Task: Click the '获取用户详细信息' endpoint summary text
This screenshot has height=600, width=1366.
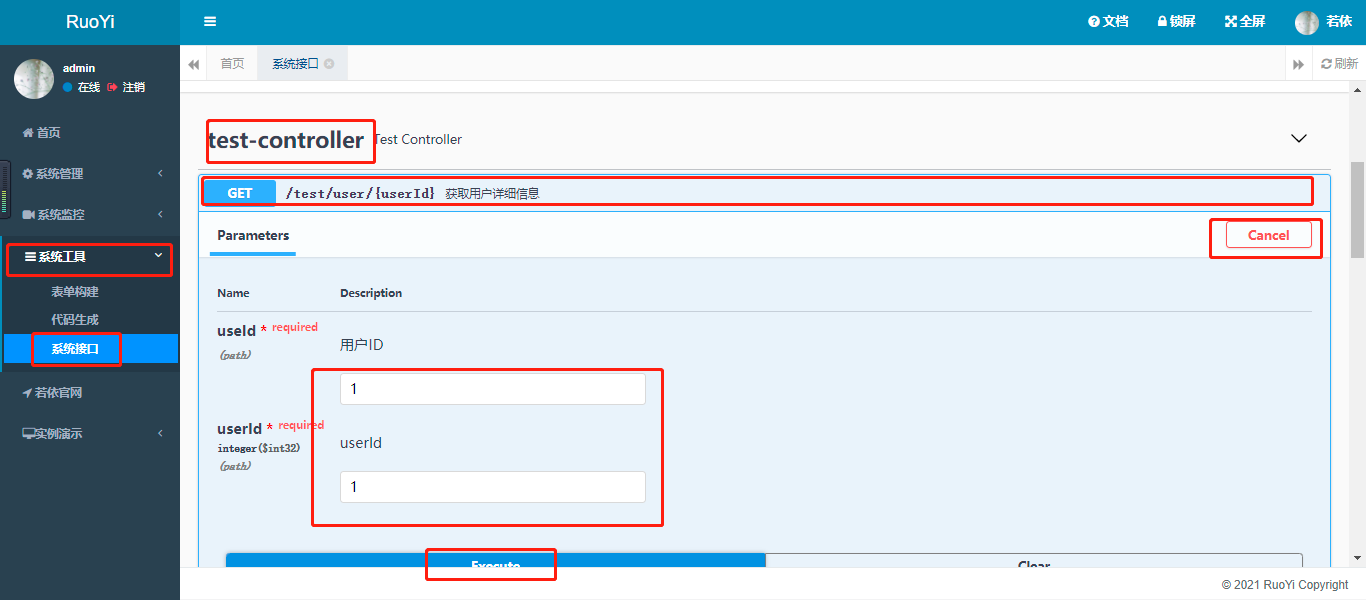Action: [493, 194]
